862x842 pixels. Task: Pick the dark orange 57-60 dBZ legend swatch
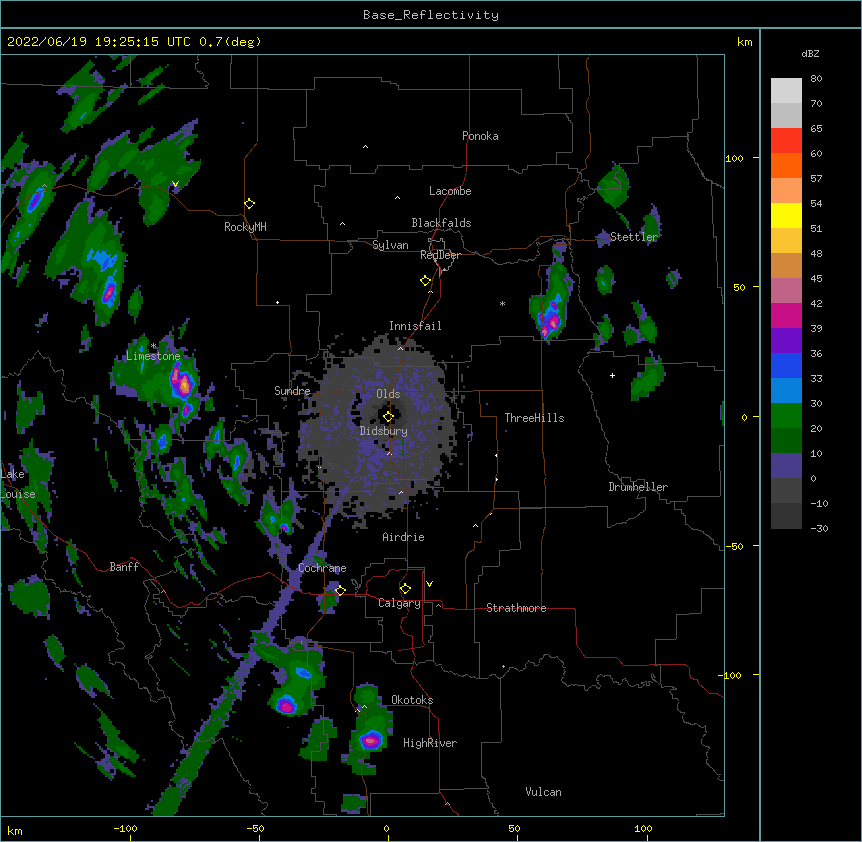click(786, 165)
